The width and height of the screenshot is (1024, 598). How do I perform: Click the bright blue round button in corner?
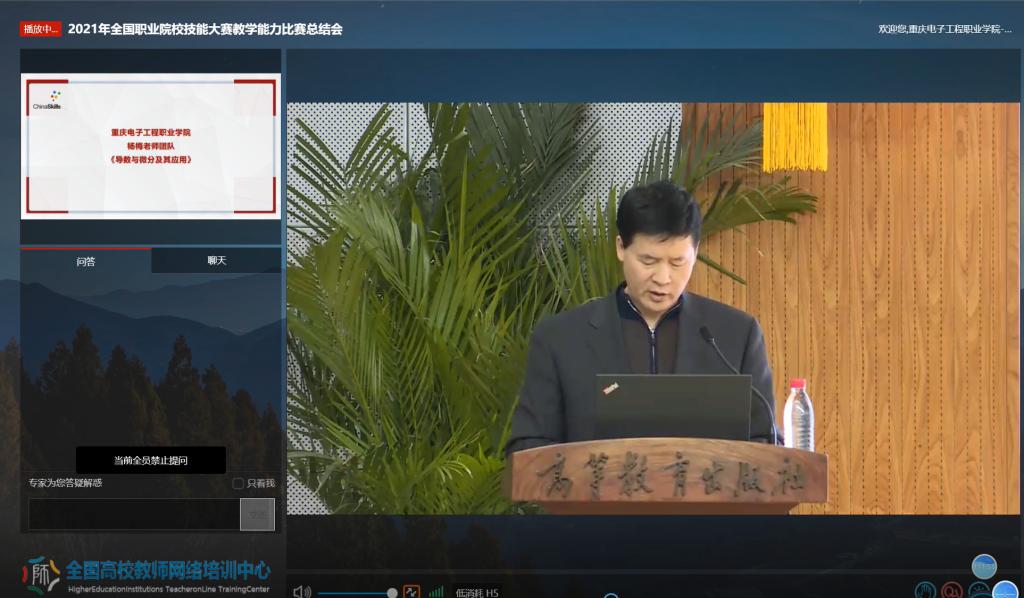click(1004, 591)
